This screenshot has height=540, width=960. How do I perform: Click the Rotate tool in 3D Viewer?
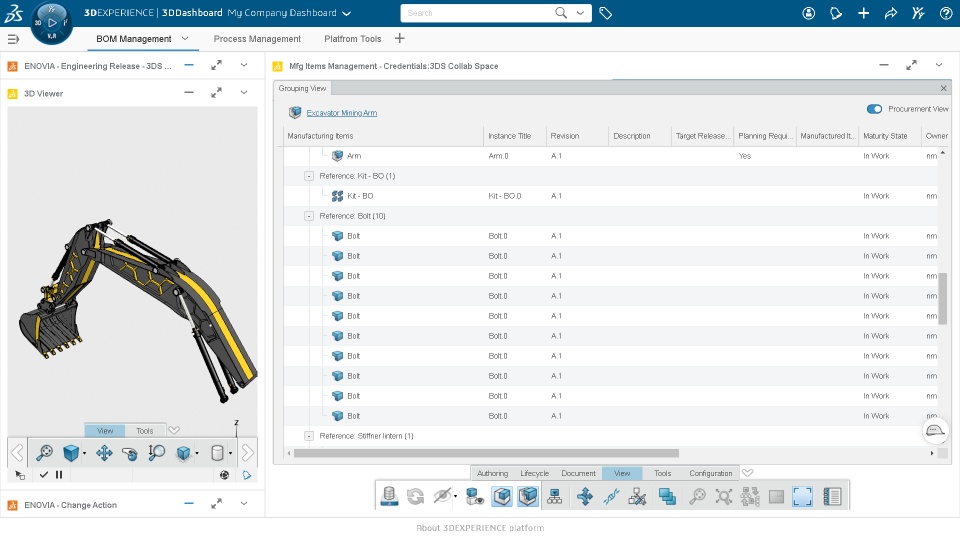point(129,453)
